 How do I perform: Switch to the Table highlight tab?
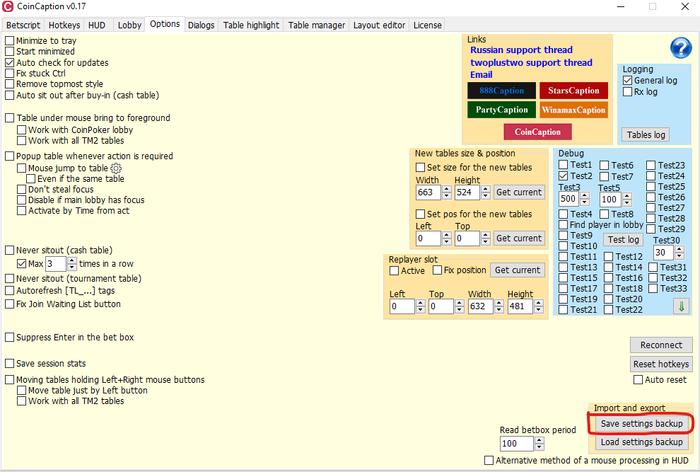click(x=252, y=24)
